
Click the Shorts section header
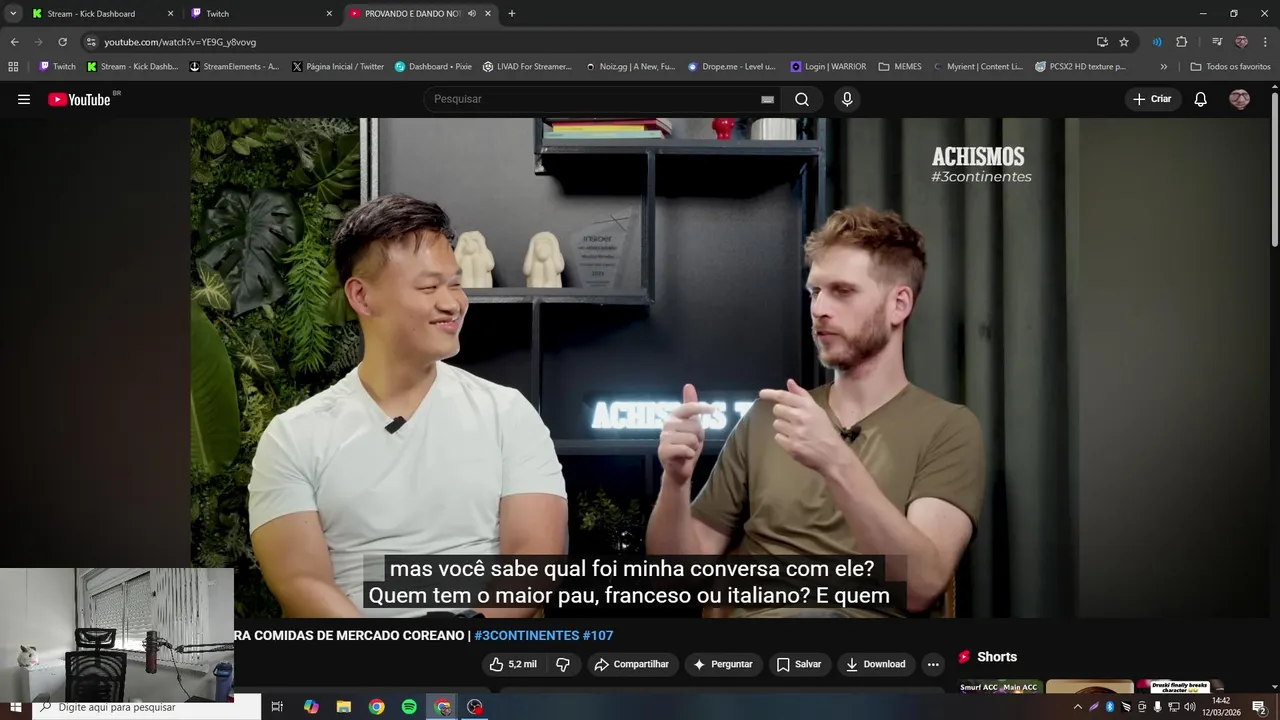(988, 657)
